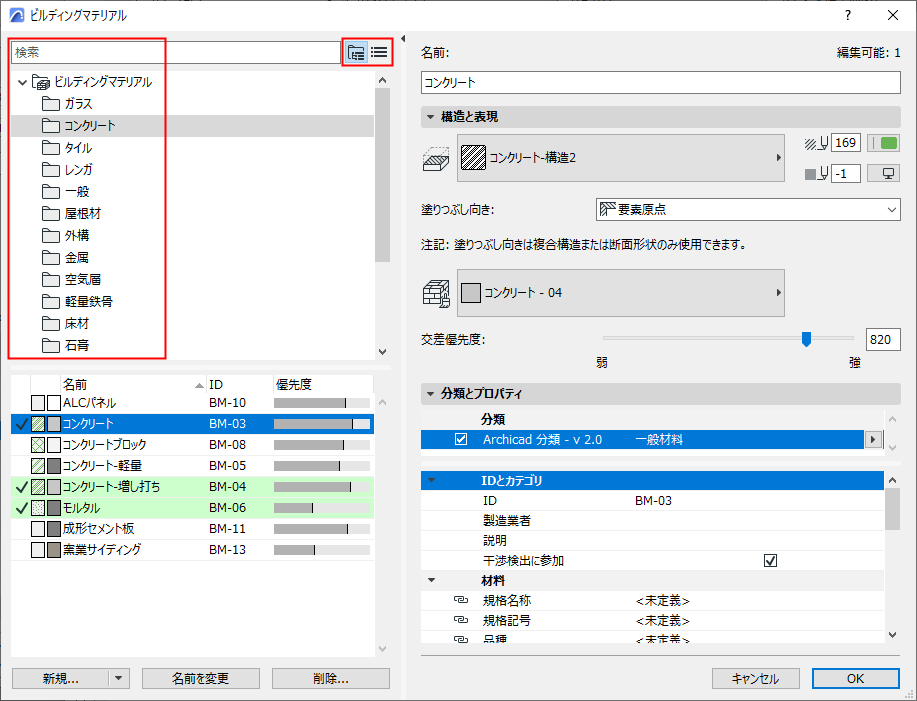Open the 金属 folder
The width and height of the screenshot is (917, 701).
pos(66,258)
